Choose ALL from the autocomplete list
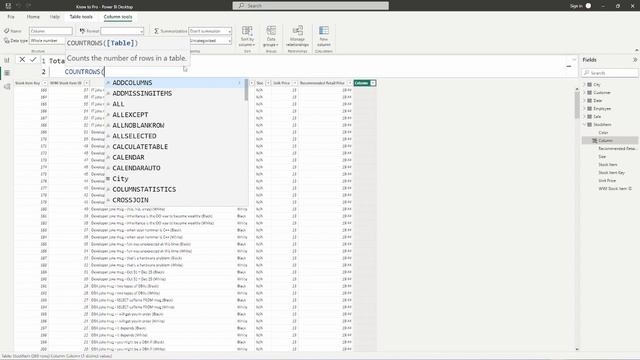Screen dimensions: 640x360 (176, 104)
